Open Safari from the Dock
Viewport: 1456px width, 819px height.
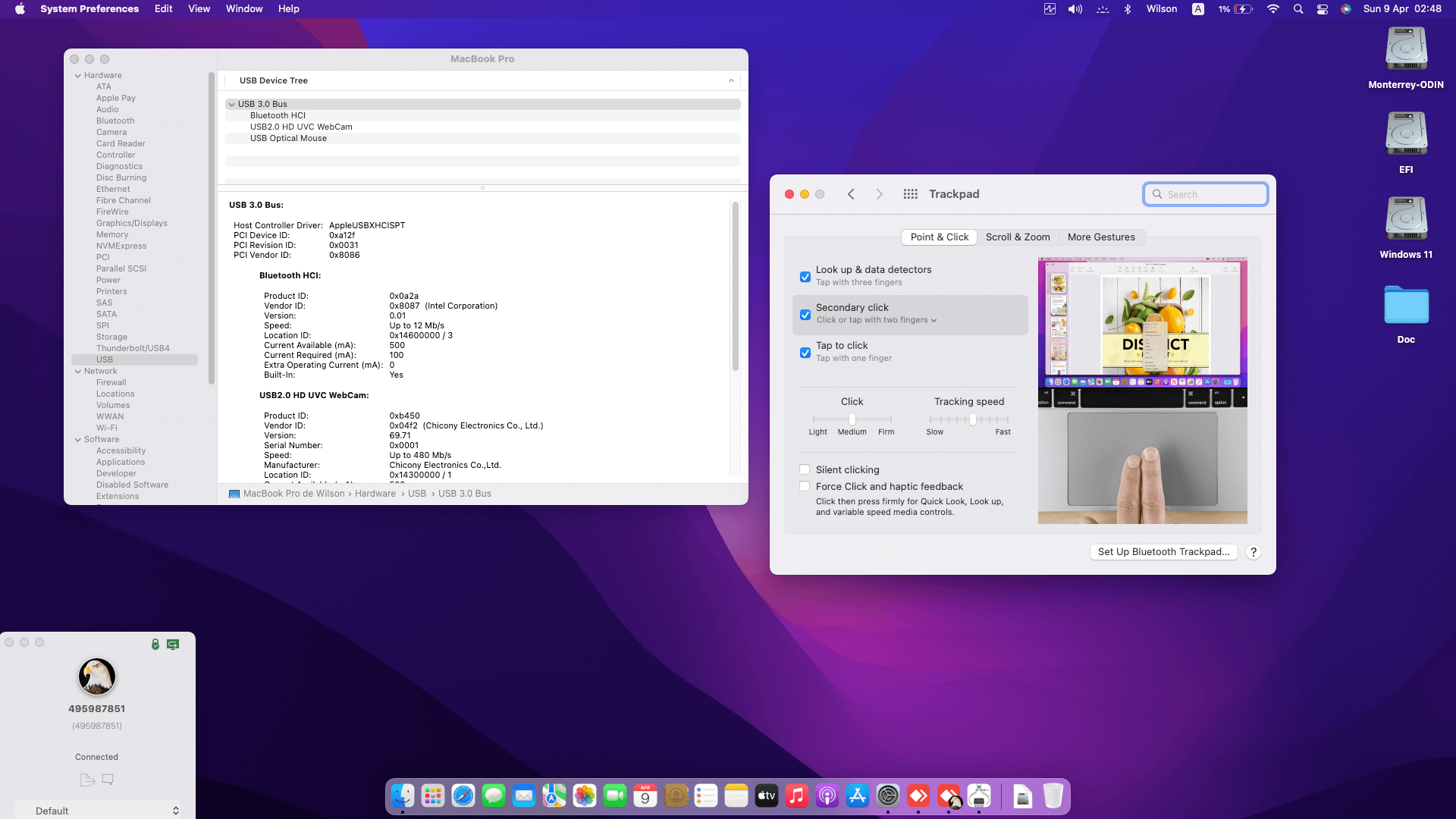[463, 795]
